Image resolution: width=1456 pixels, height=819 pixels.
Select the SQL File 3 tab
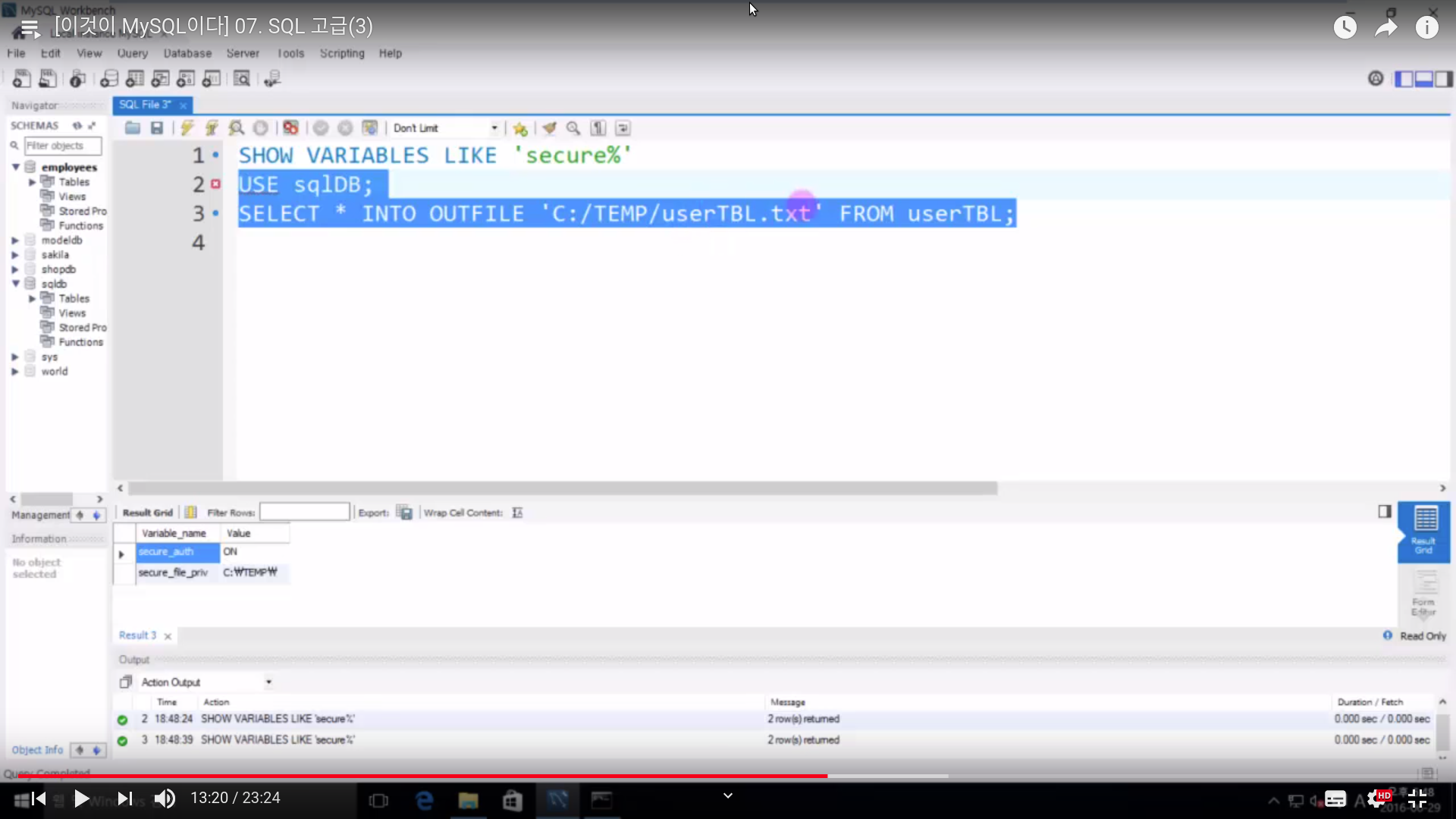[145, 105]
